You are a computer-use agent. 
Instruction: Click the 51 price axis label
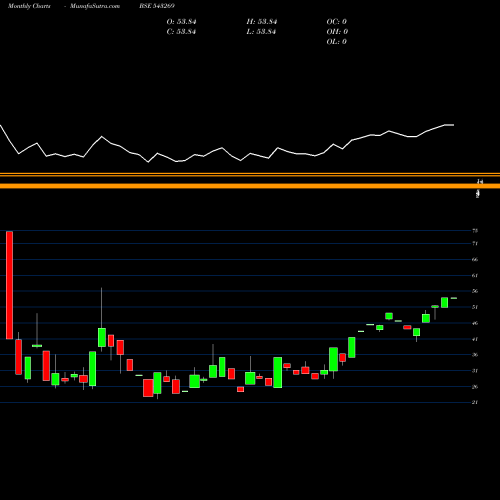click(475, 307)
